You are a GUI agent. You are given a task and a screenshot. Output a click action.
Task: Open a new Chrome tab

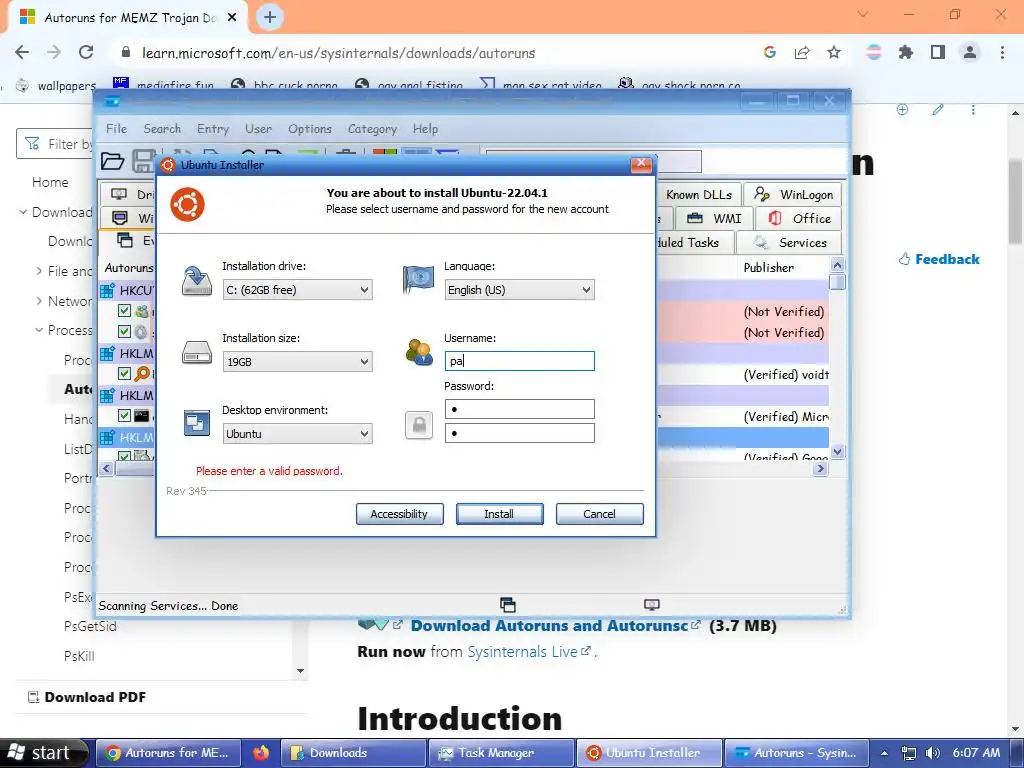270,17
